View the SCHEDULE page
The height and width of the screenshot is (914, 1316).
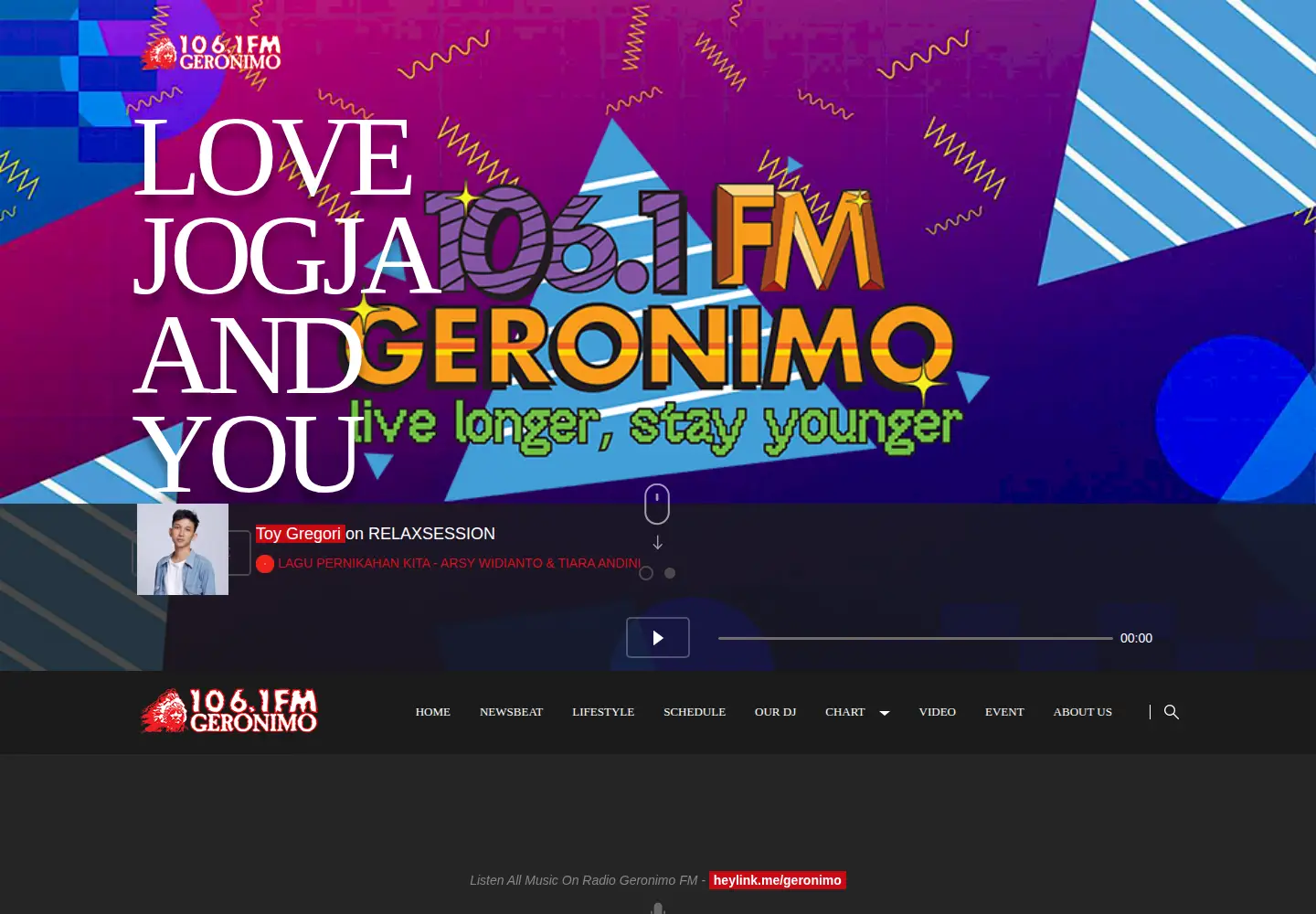[695, 712]
